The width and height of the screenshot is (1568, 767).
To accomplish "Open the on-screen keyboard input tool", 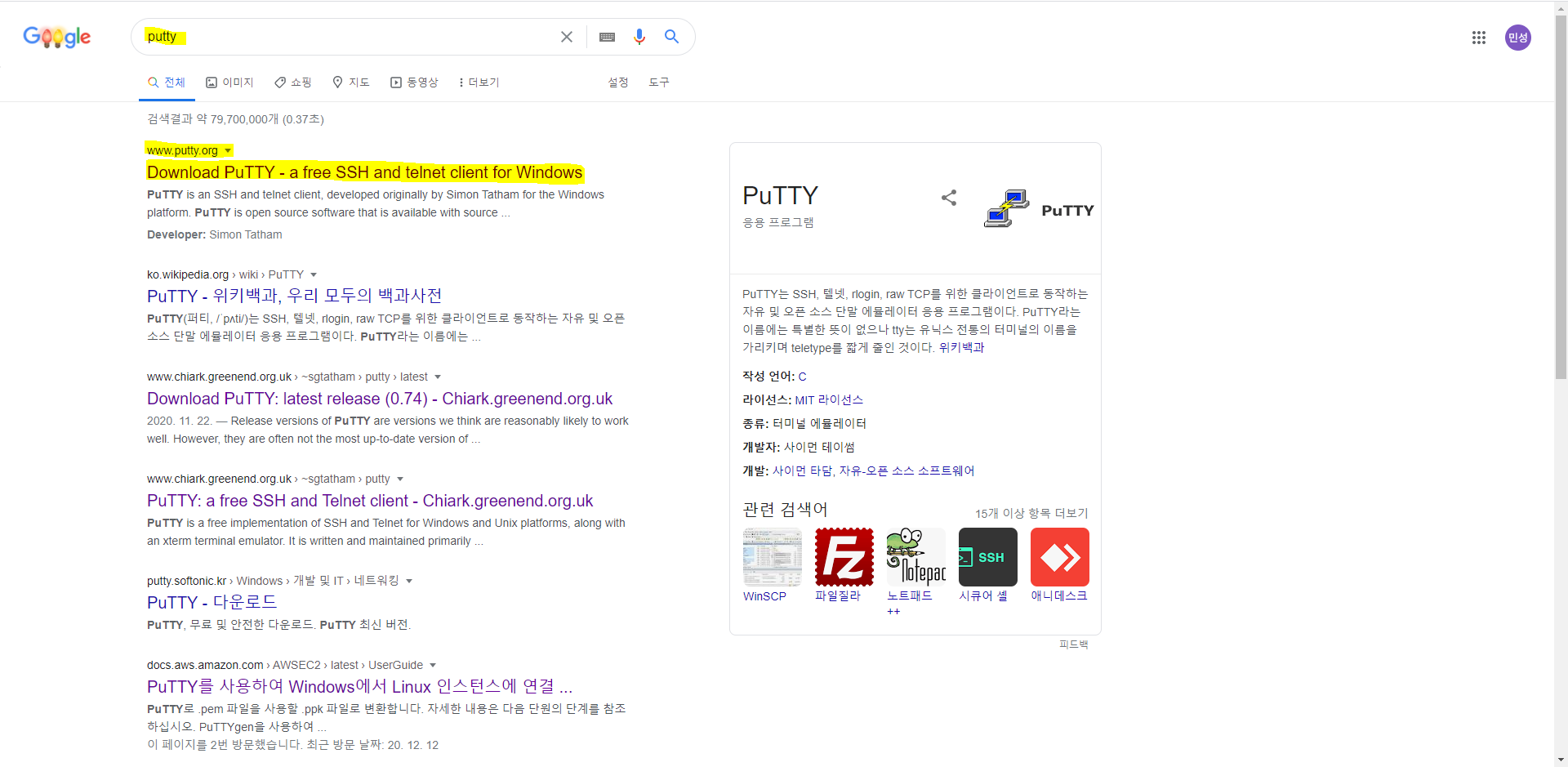I will [607, 37].
